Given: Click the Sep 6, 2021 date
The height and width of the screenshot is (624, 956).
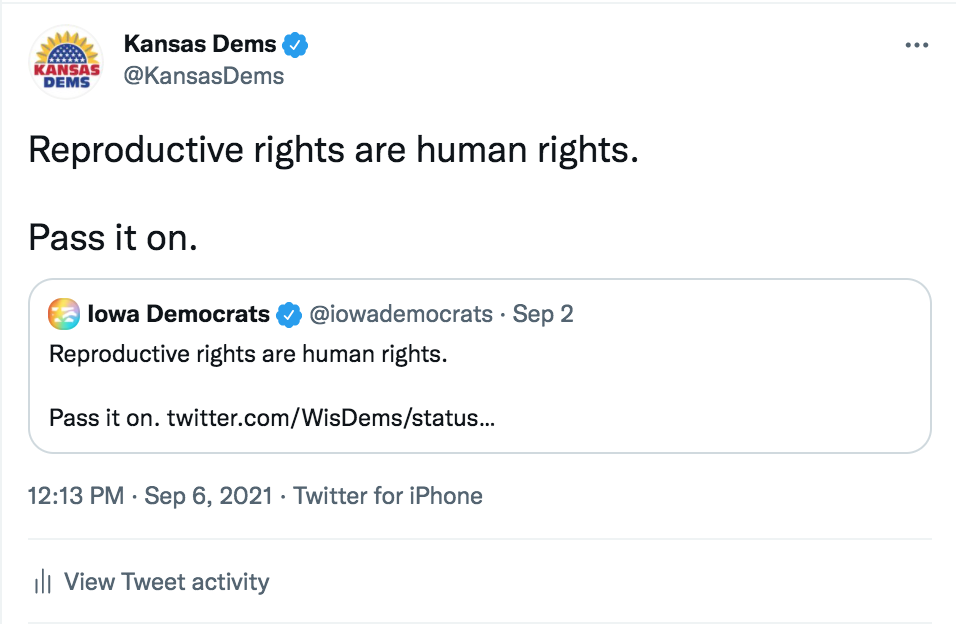Looking at the screenshot, I should click(x=208, y=496).
